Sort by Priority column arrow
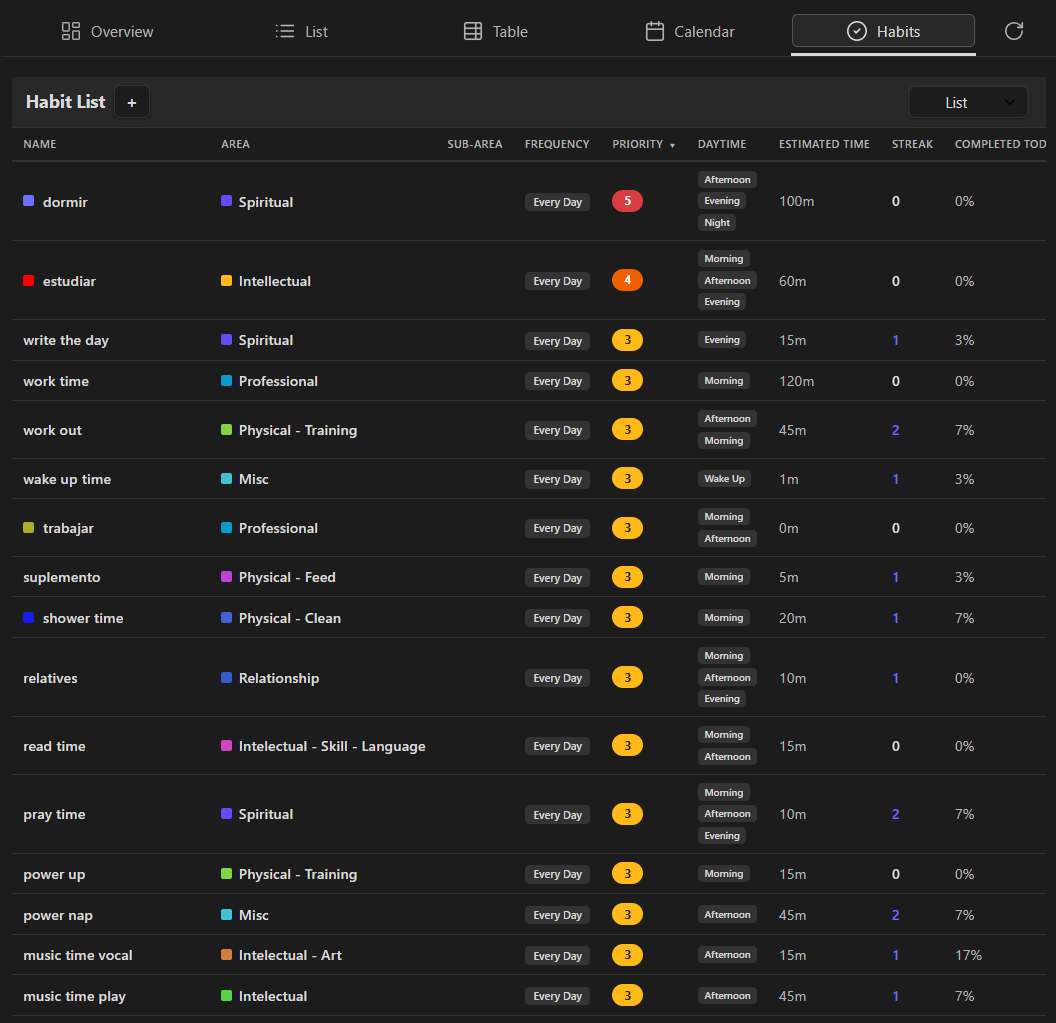 (x=672, y=145)
